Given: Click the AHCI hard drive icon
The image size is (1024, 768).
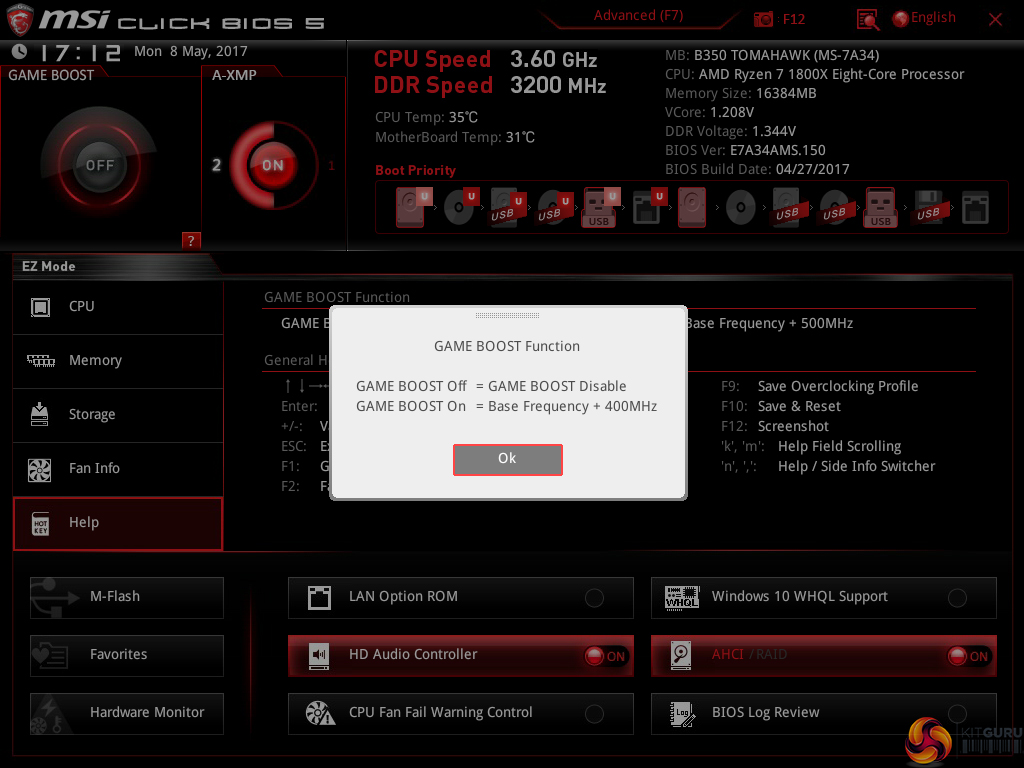Looking at the screenshot, I should pos(681,656).
